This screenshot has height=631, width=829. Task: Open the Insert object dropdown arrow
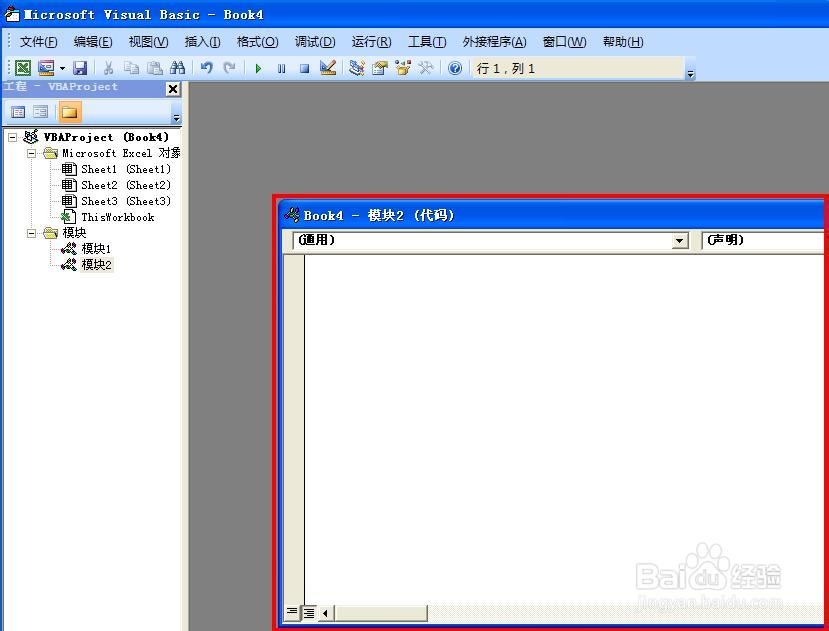coord(62,68)
